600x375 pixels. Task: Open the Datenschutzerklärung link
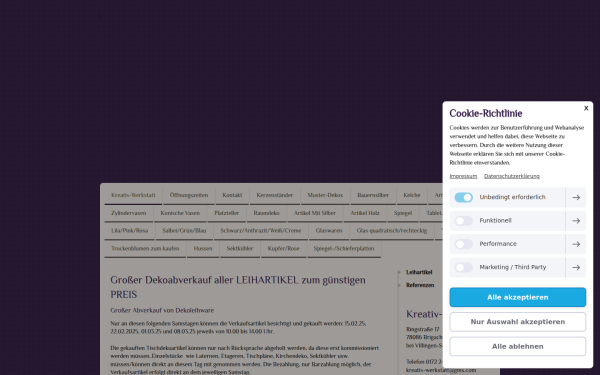click(x=512, y=176)
